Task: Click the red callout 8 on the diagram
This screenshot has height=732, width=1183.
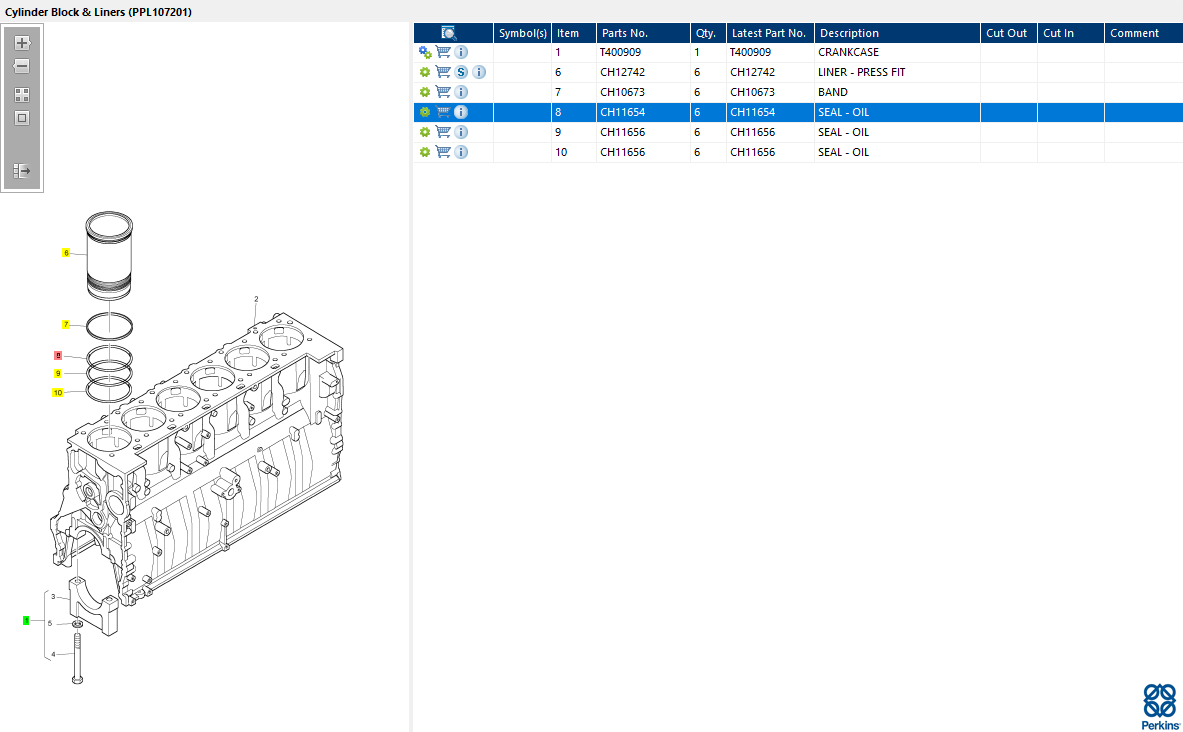Action: (58, 356)
